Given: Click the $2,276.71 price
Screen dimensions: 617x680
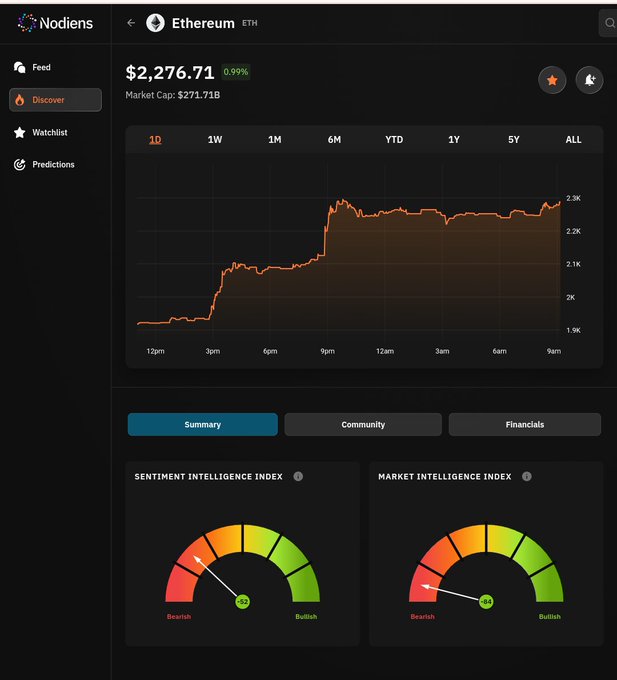Looking at the screenshot, I should click(x=170, y=72).
